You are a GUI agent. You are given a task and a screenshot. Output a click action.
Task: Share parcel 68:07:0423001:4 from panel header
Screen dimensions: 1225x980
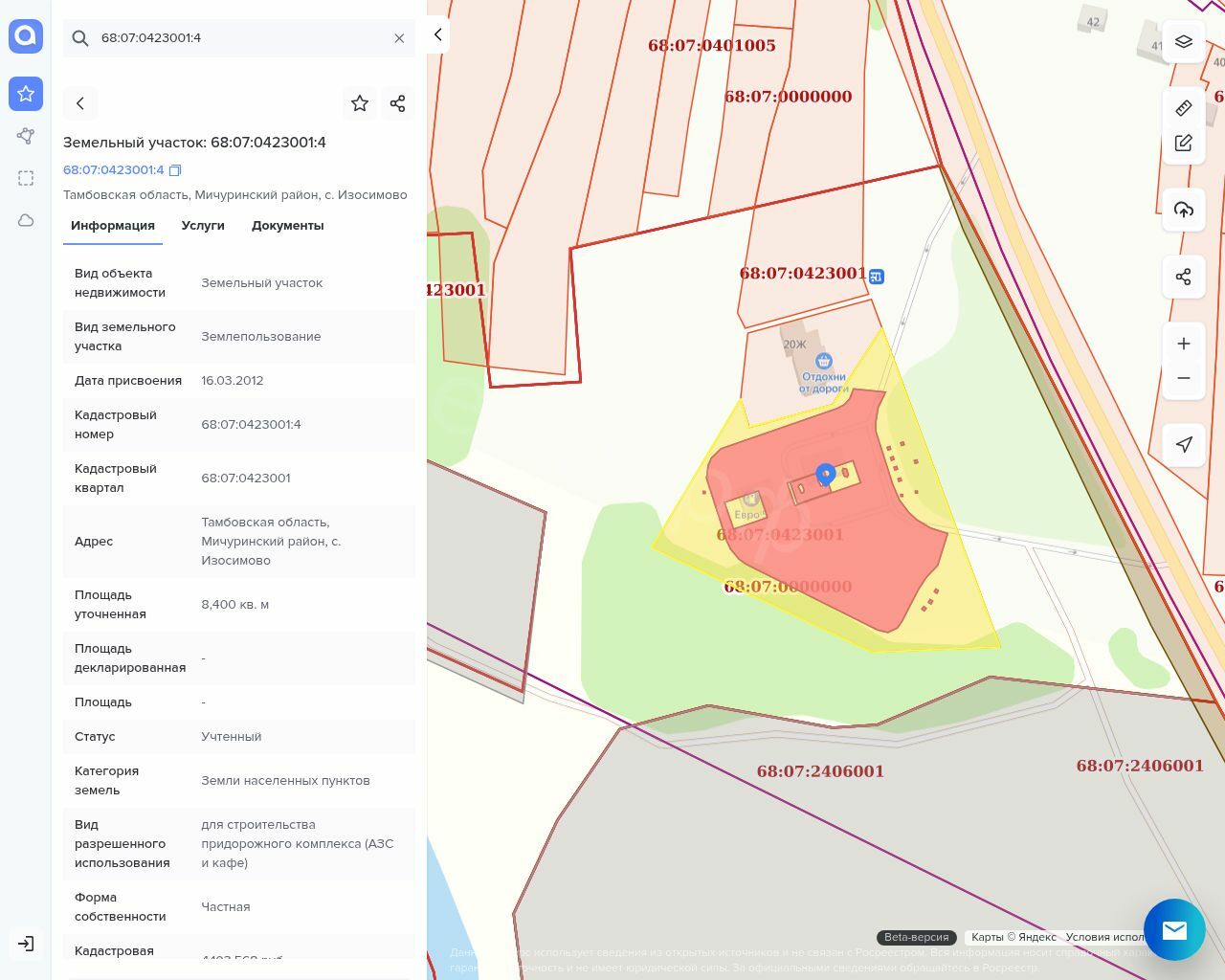(x=398, y=103)
